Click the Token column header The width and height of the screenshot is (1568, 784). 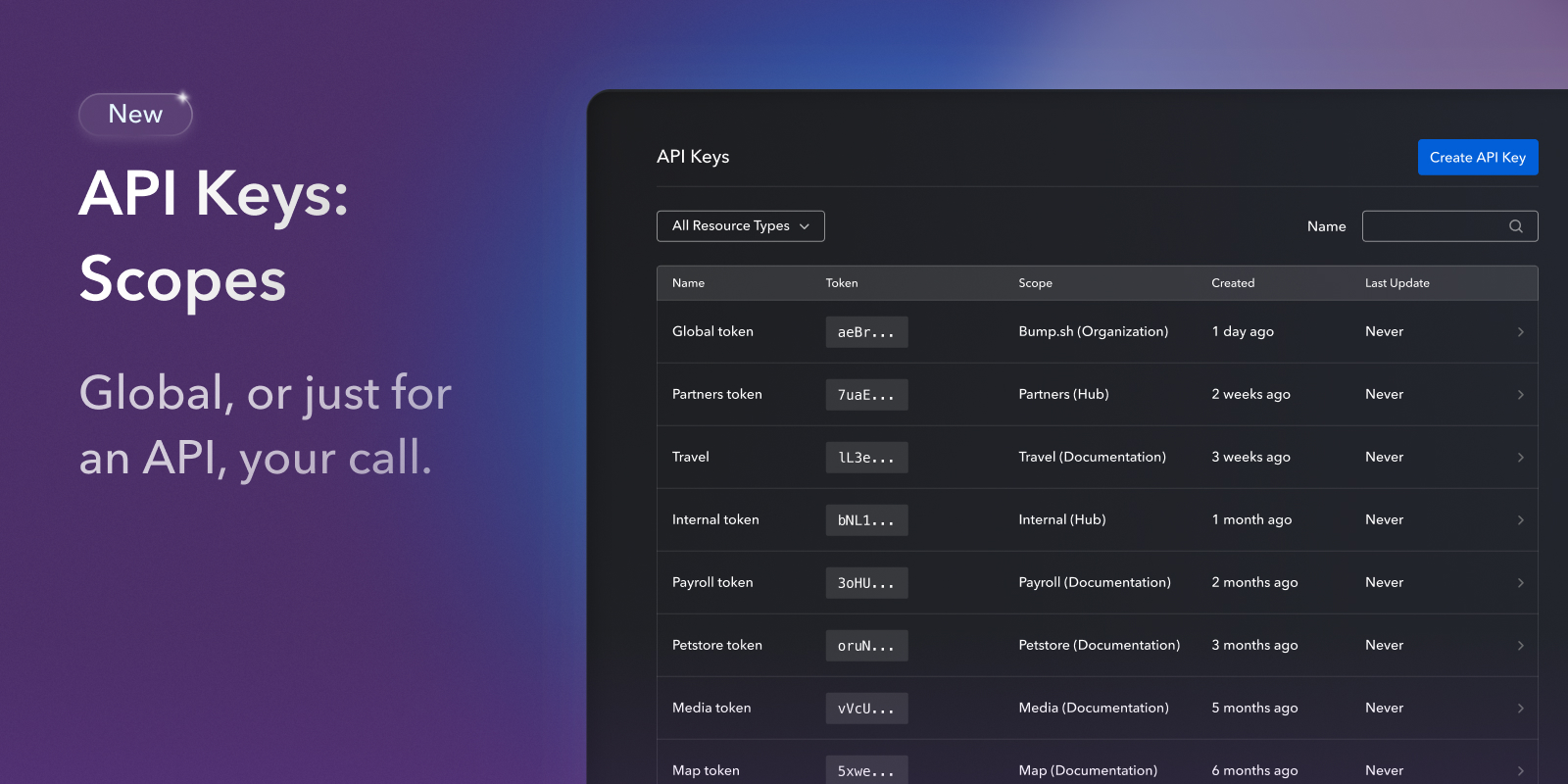tap(842, 283)
